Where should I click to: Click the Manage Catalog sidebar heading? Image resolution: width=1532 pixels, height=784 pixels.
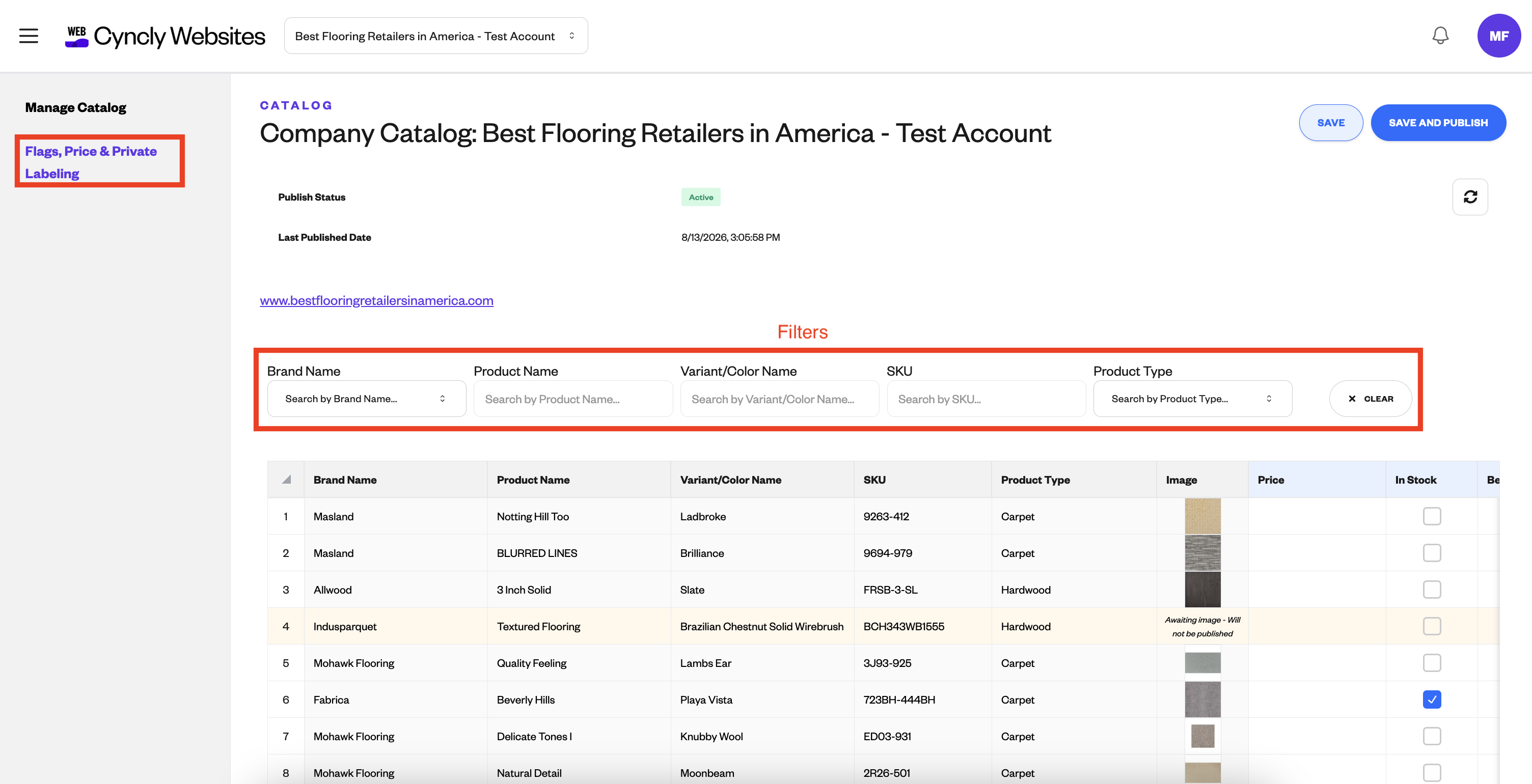(75, 107)
